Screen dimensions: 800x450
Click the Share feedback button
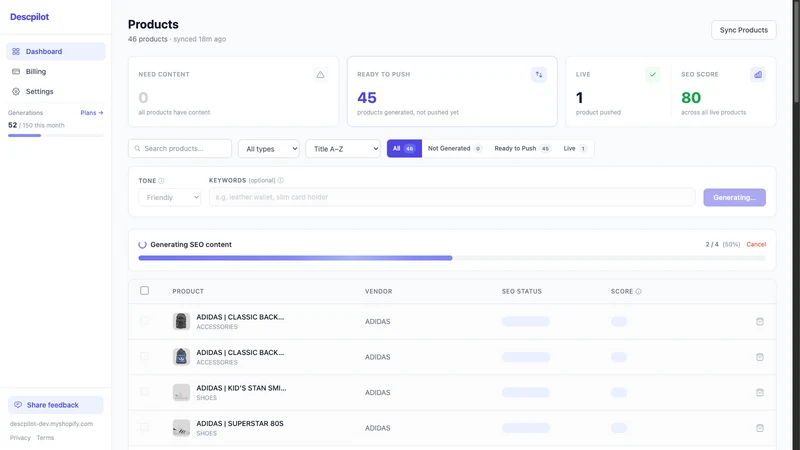tap(56, 405)
